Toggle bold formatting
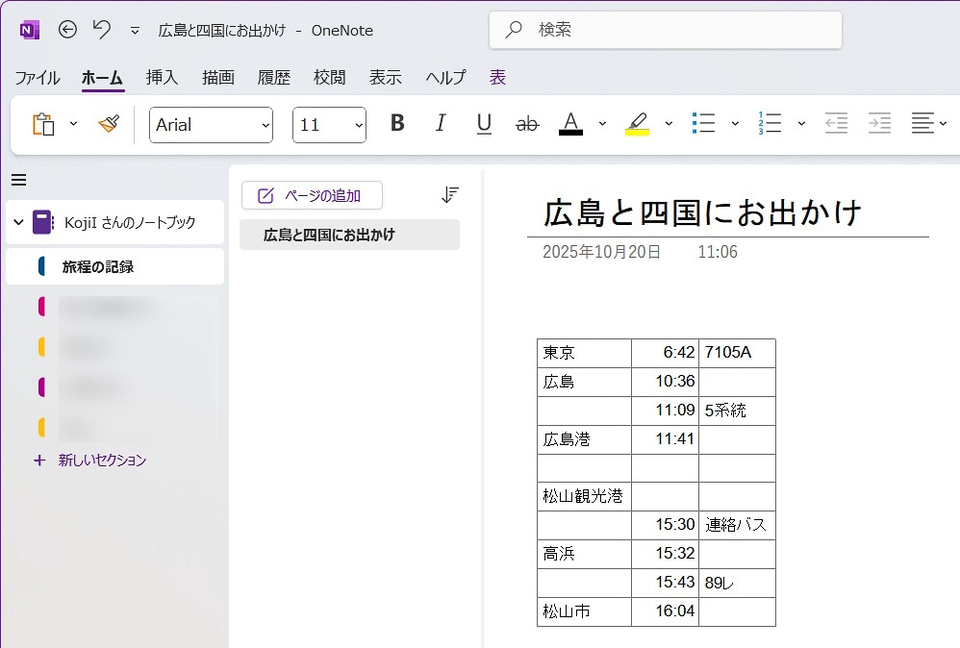Viewport: 960px width, 648px height. tap(397, 124)
